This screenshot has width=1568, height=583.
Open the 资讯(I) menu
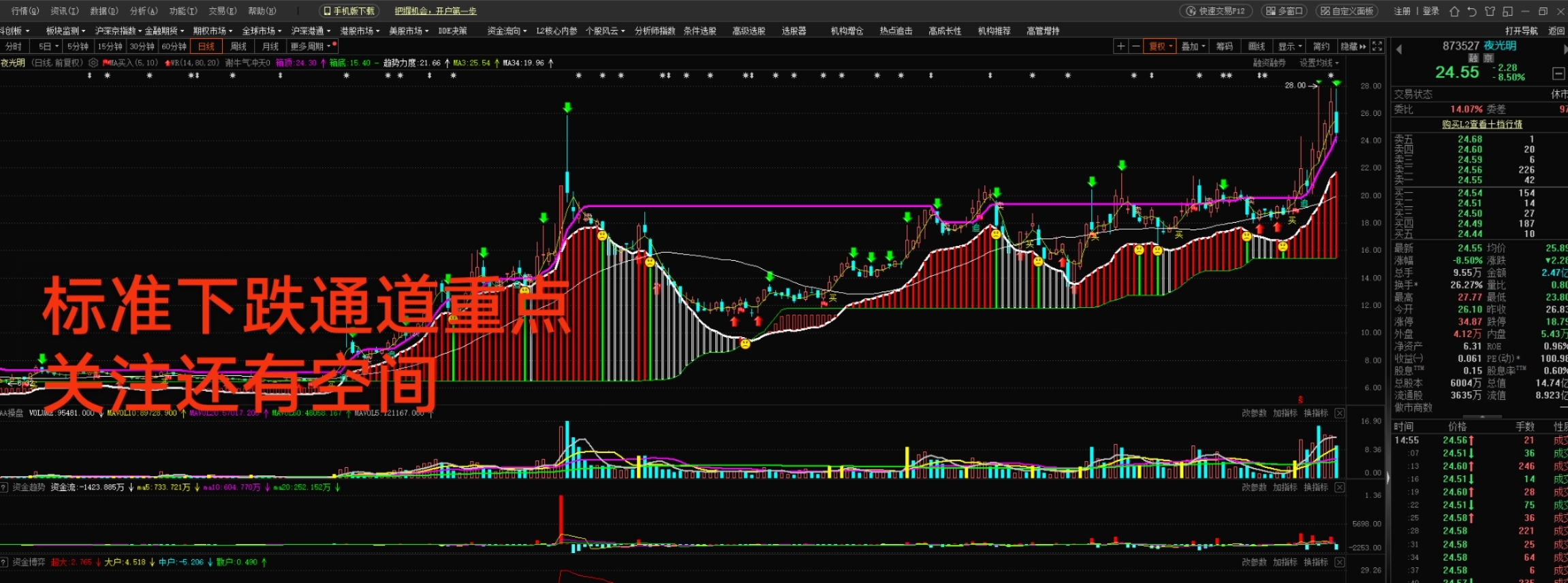[65, 11]
